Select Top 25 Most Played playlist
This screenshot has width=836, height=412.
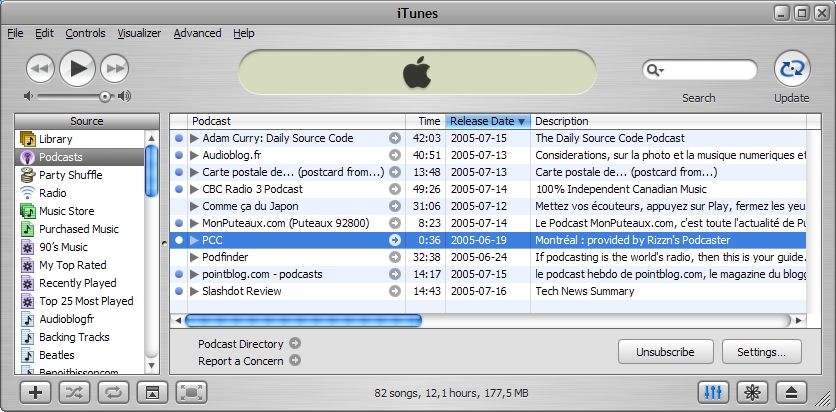[80, 301]
